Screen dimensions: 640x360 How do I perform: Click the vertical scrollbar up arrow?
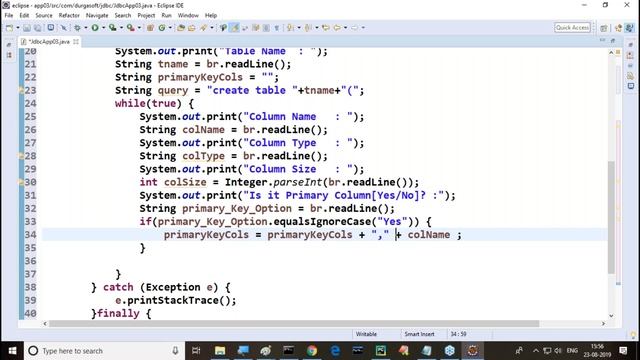(x=611, y=52)
